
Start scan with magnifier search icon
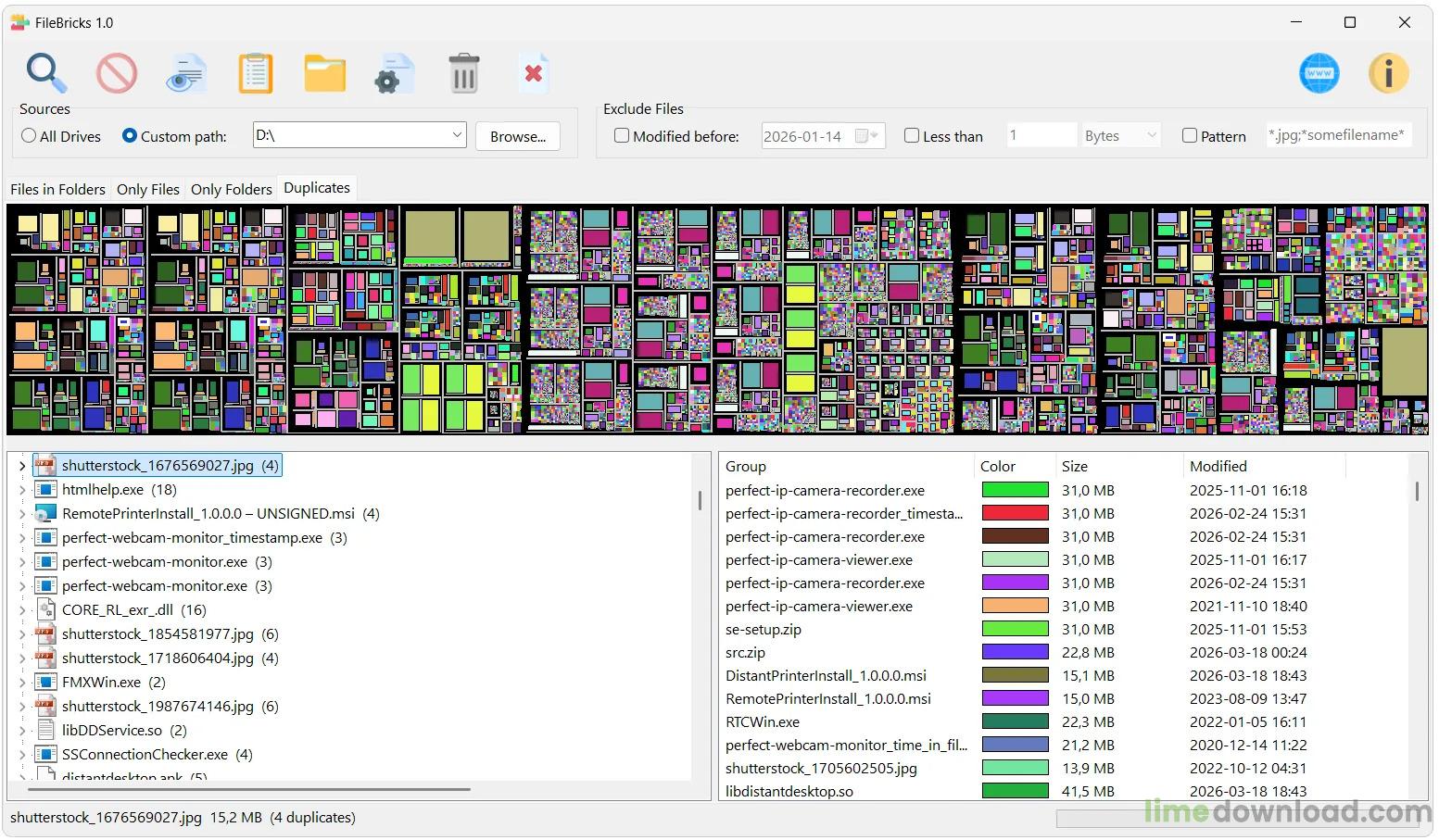46,73
